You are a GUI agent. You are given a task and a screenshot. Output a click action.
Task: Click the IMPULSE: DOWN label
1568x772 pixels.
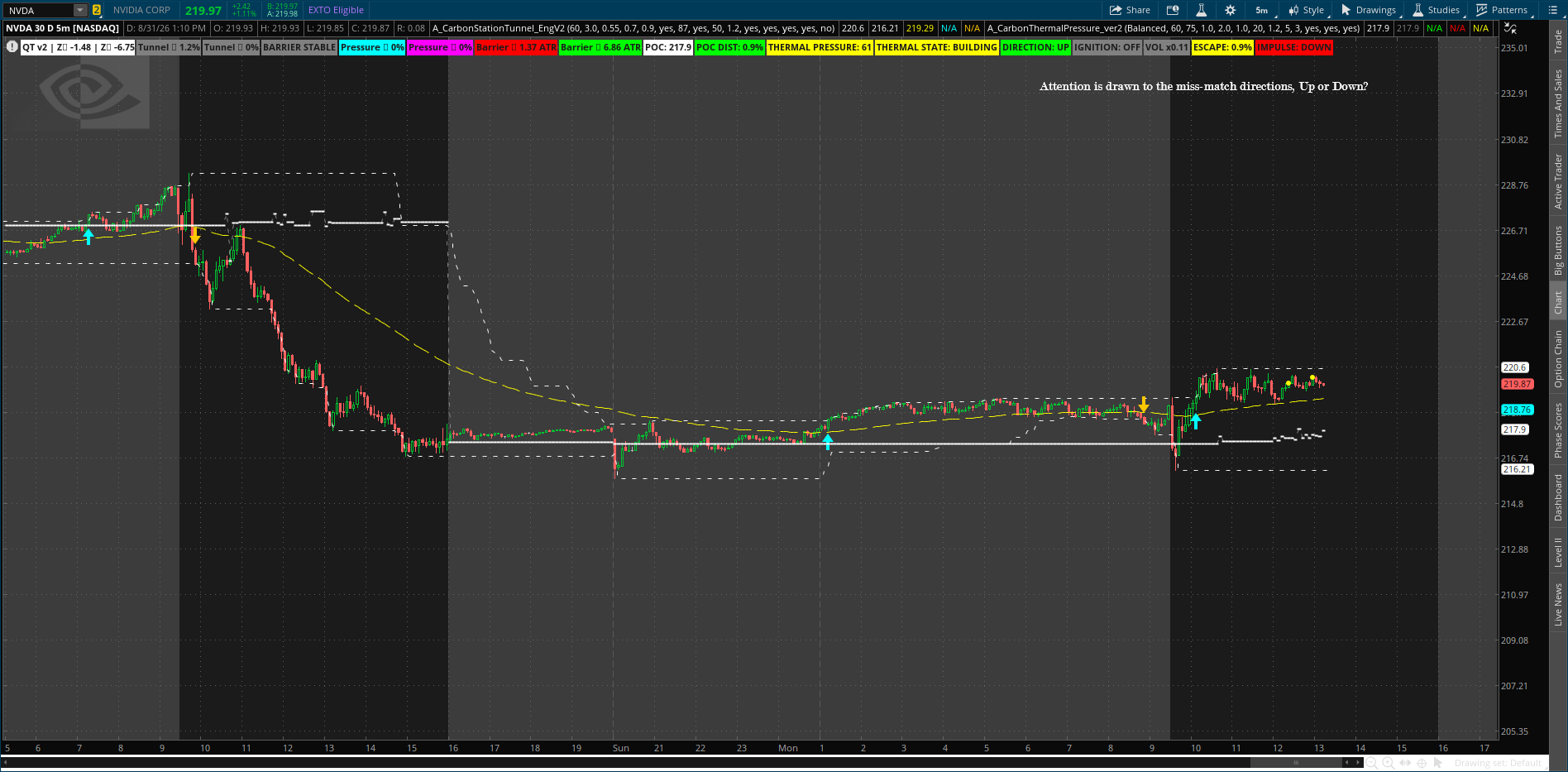tap(1294, 47)
